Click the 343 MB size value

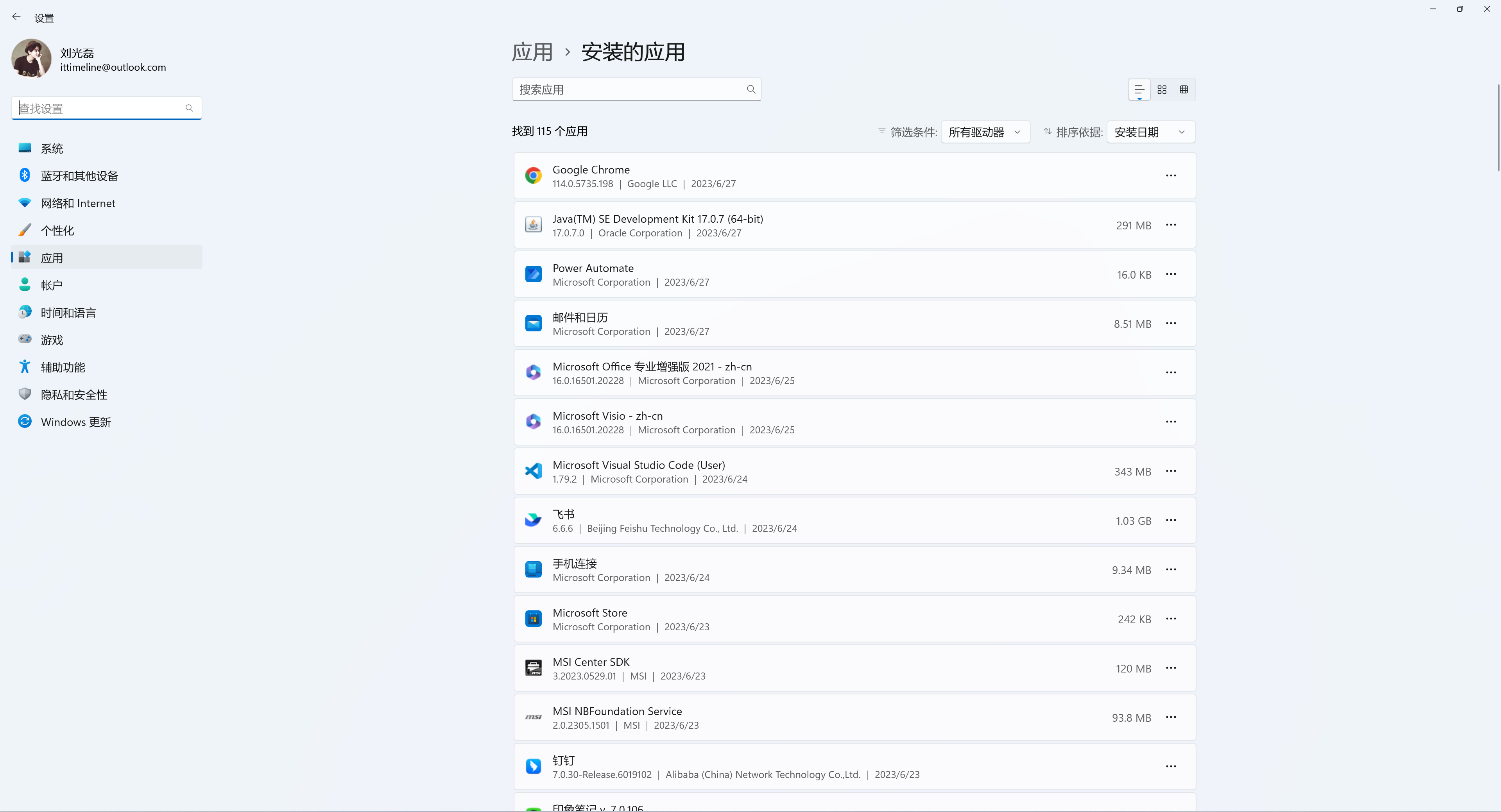[1133, 471]
